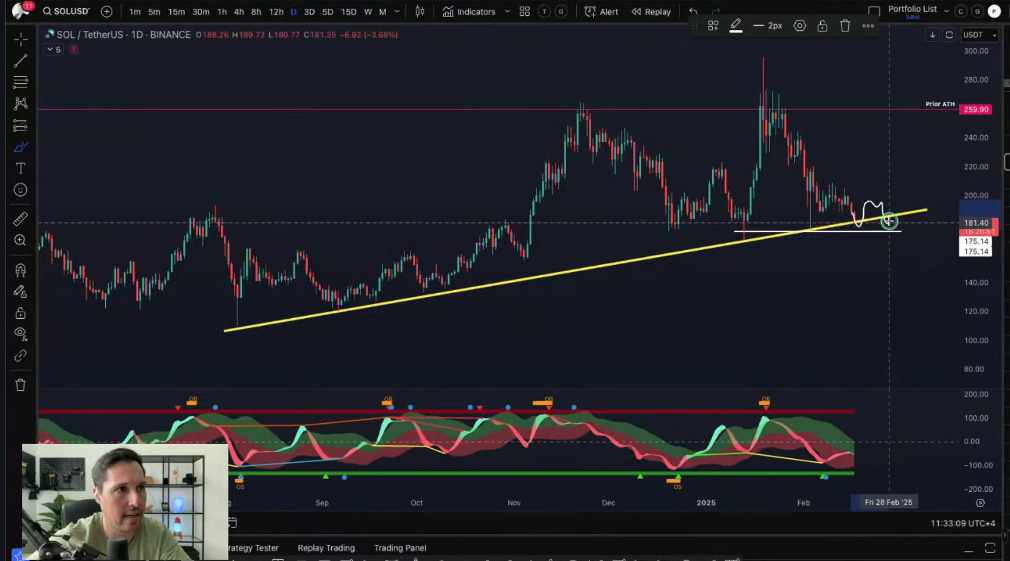Expand the Indicators favorites dropdown arrow

507,12
